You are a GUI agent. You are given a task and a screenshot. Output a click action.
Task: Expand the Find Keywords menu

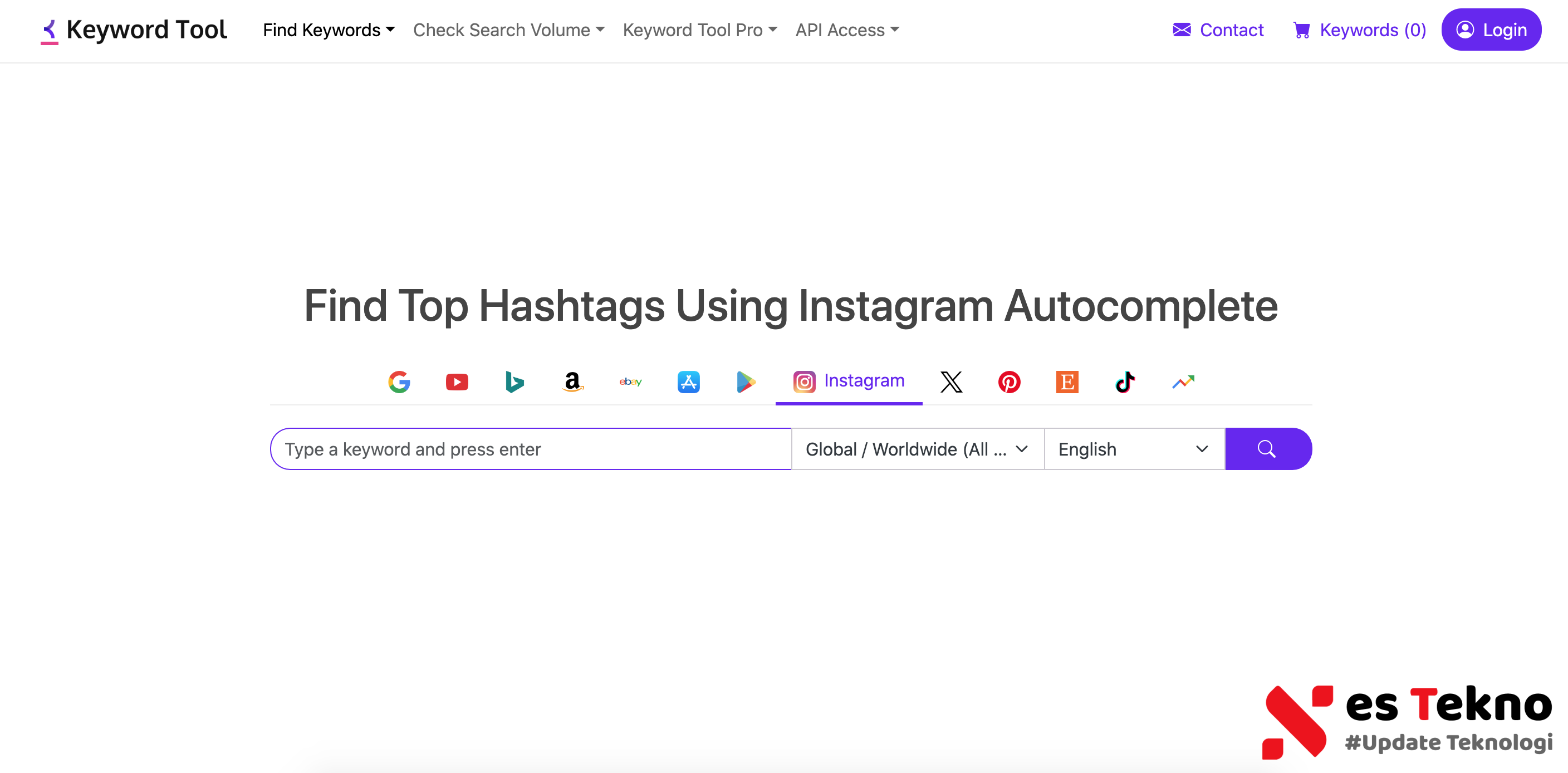tap(329, 30)
